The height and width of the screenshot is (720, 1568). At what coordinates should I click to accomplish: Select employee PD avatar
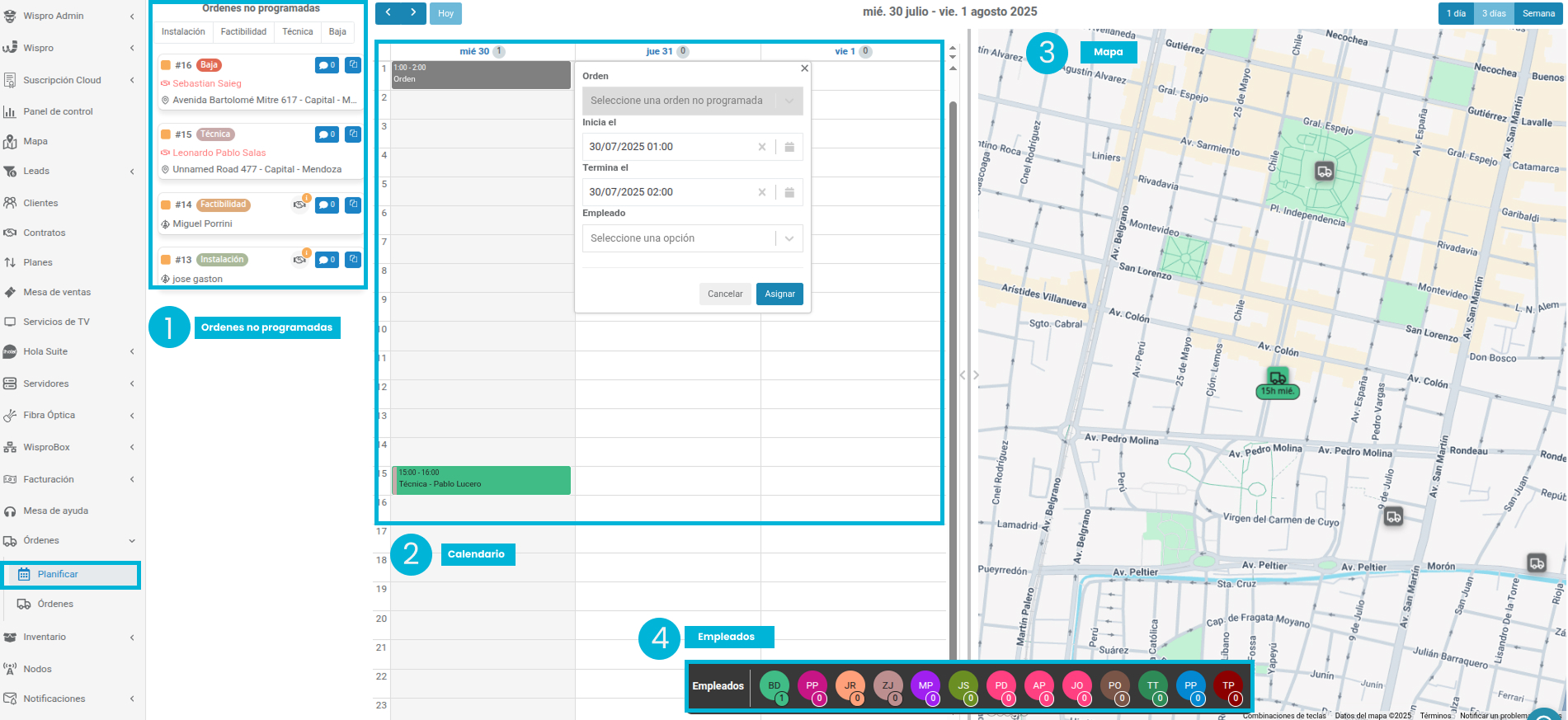click(1001, 686)
